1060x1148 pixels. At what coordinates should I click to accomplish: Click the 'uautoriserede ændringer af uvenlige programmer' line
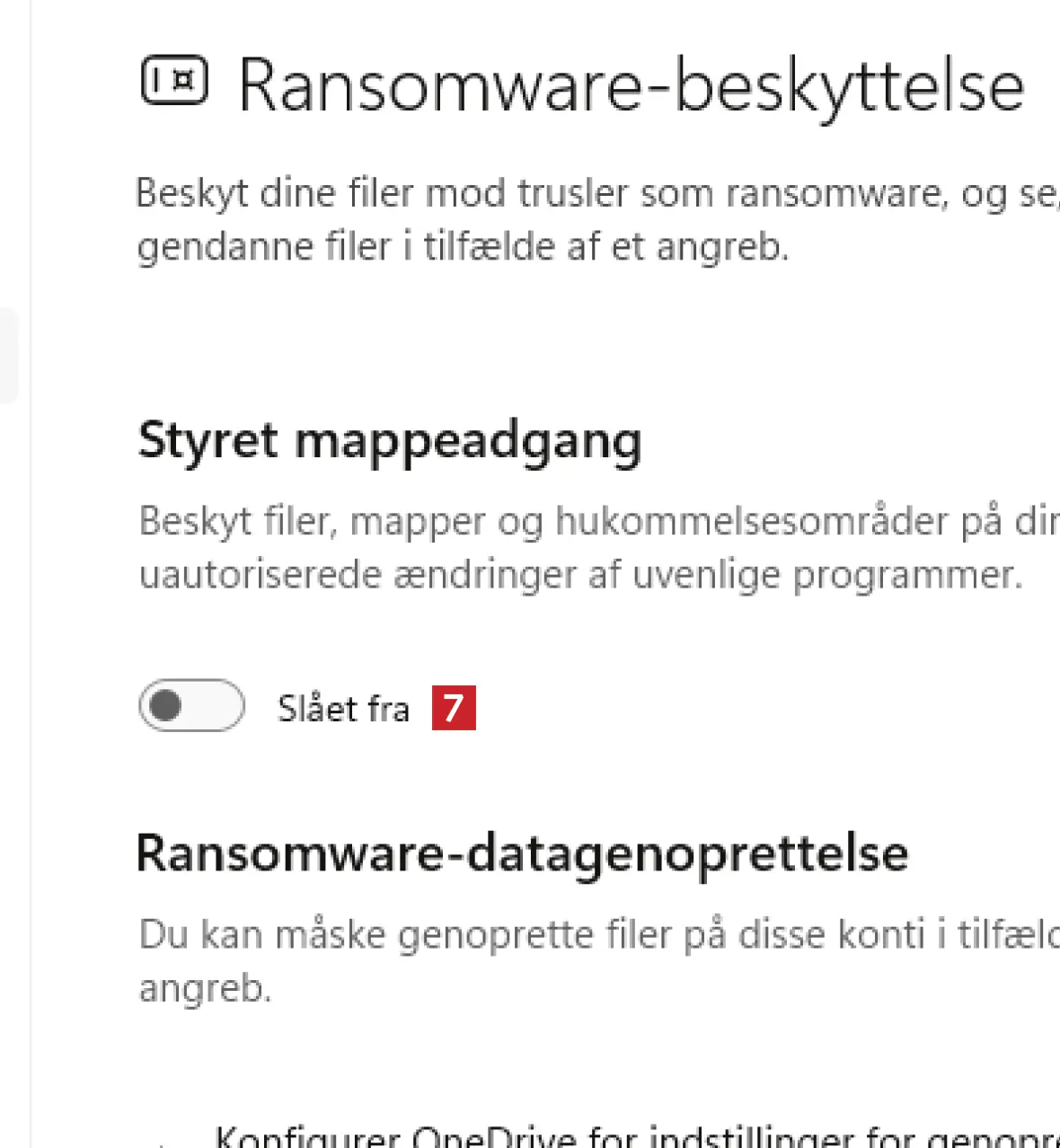click(580, 574)
